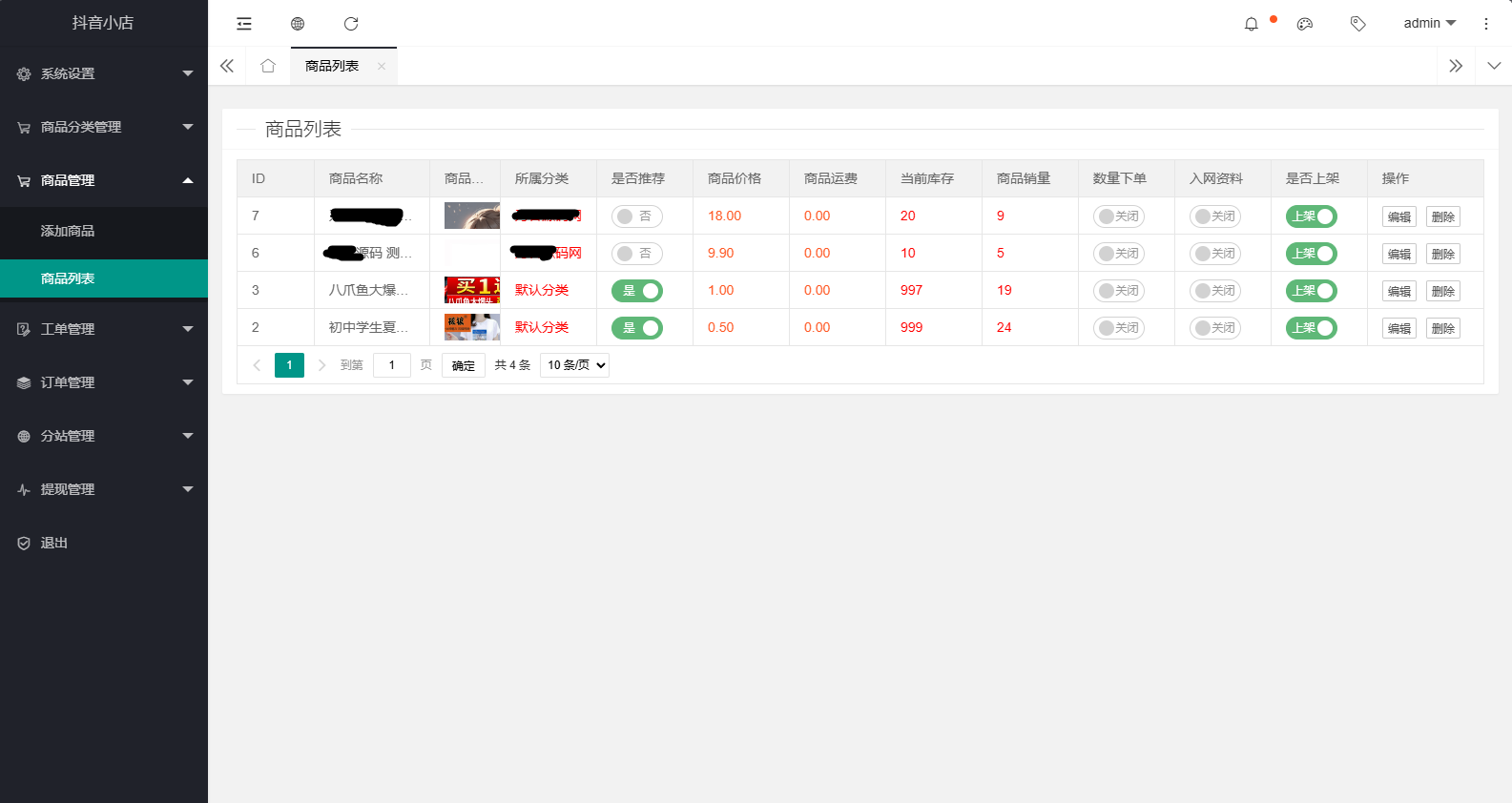Click 删除 button for product ID 2
Image resolution: width=1512 pixels, height=803 pixels.
pyautogui.click(x=1443, y=328)
